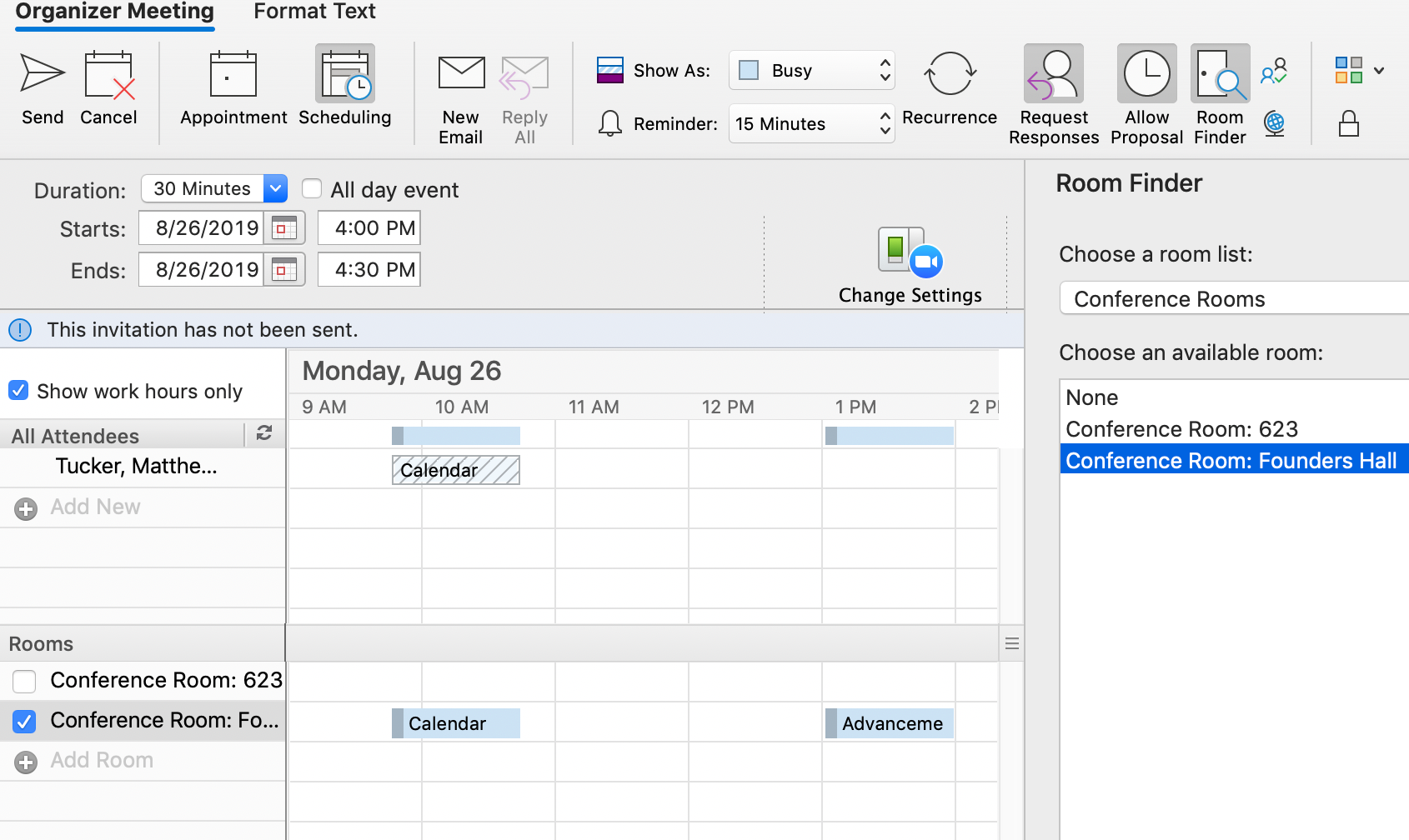Select the hatched Calendar block for Tucker
The width and height of the screenshot is (1409, 840).
pos(456,470)
